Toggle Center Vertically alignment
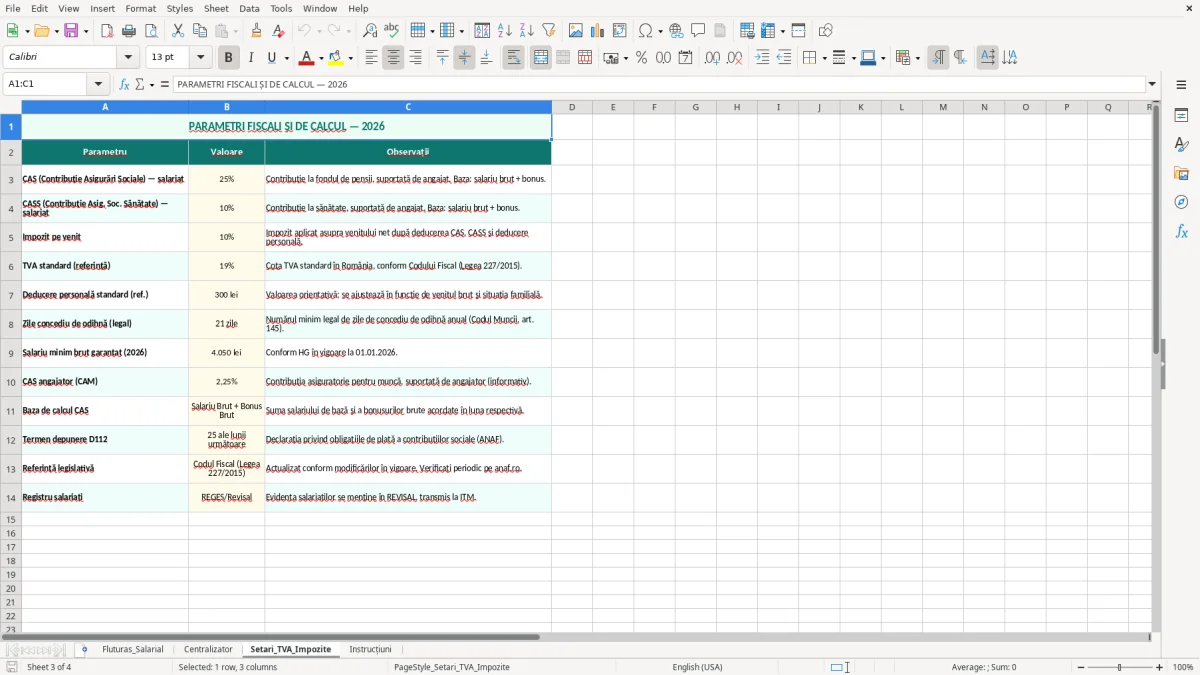The image size is (1200, 675). (x=464, y=58)
